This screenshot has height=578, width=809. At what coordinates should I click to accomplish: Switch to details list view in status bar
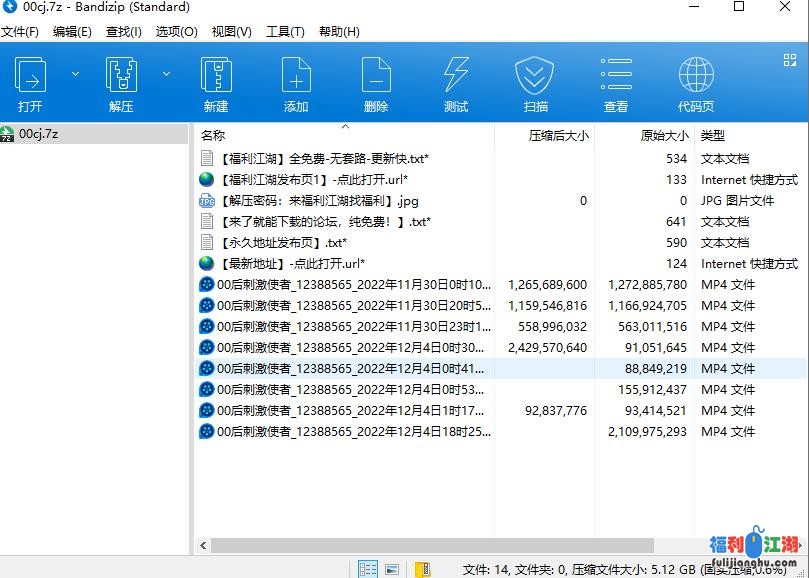pyautogui.click(x=368, y=569)
